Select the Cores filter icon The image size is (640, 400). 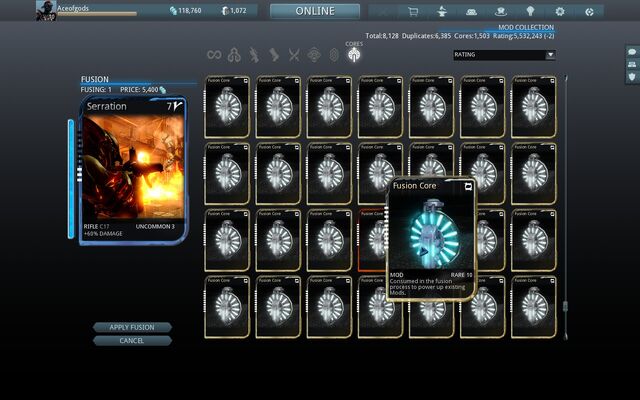coord(354,55)
